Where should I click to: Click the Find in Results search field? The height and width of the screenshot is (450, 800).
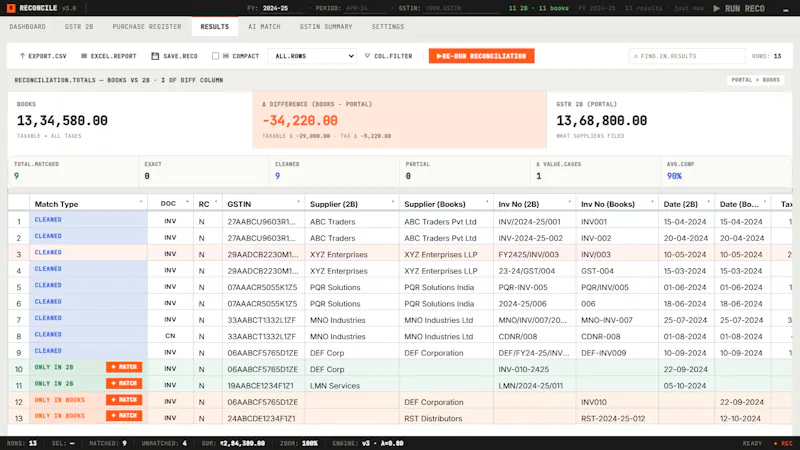click(687, 56)
